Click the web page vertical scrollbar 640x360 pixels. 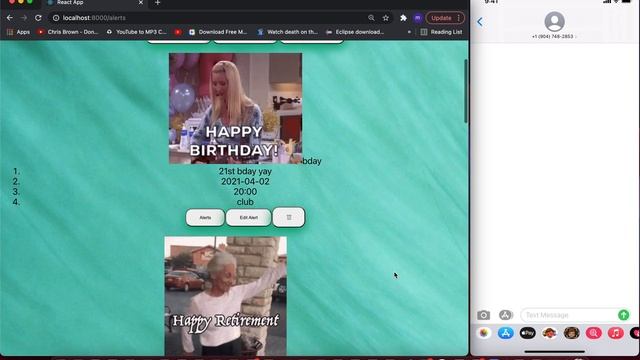click(466, 91)
